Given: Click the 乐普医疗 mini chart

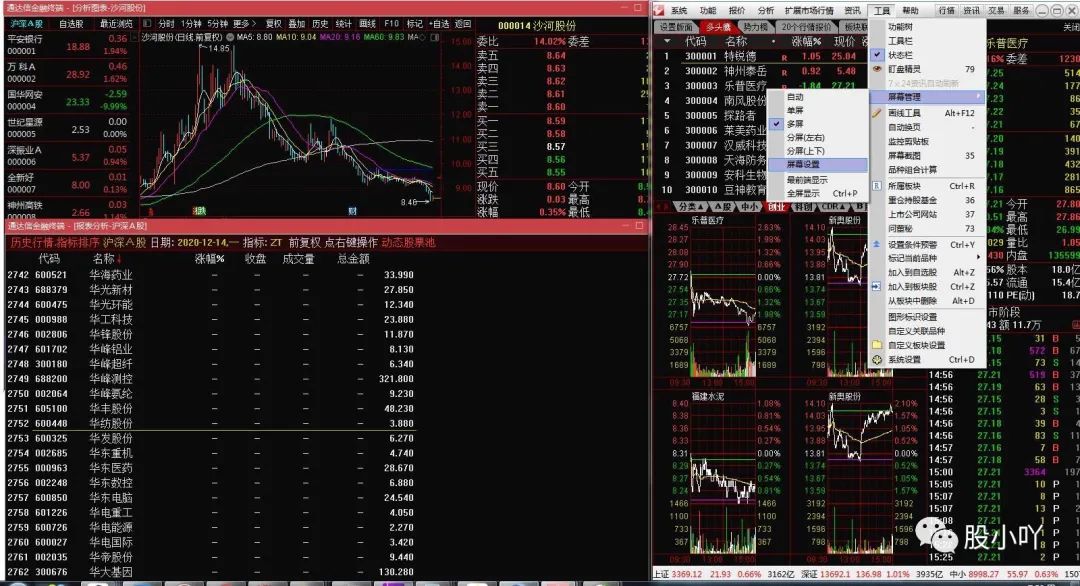Looking at the screenshot, I should click(x=723, y=299).
